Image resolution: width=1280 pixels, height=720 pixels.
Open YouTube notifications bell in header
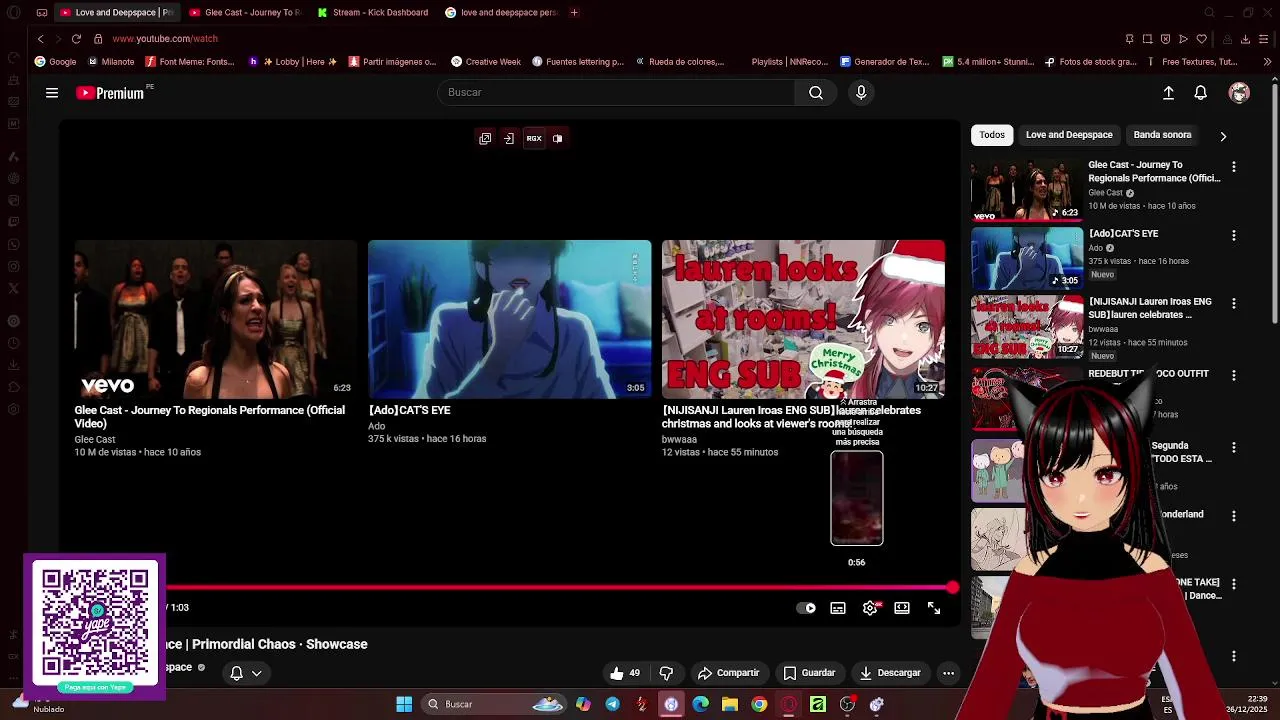pos(1201,93)
